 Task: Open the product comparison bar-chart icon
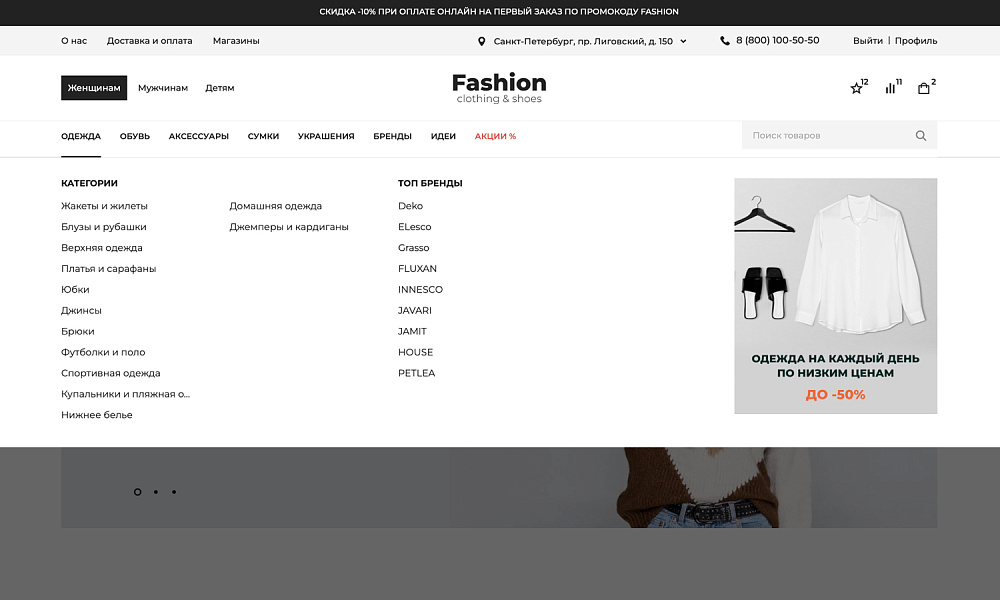point(891,88)
